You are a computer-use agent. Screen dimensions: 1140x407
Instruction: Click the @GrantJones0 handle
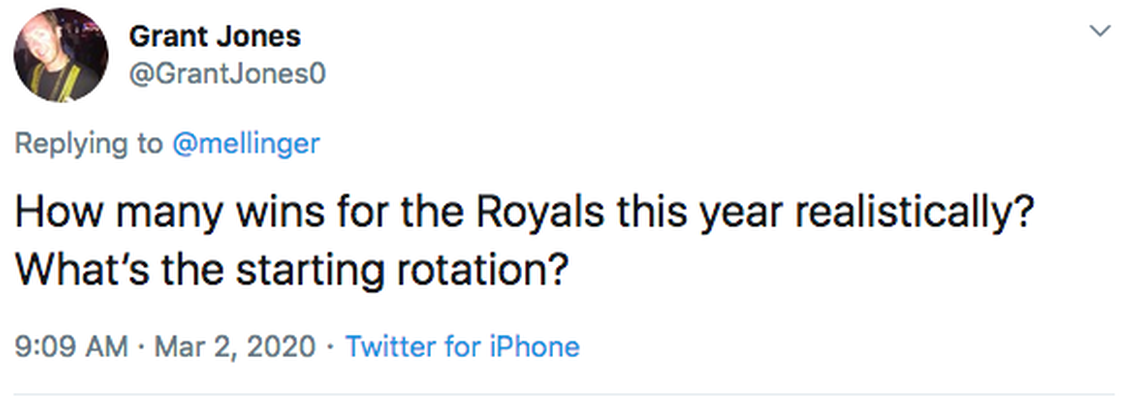(227, 74)
